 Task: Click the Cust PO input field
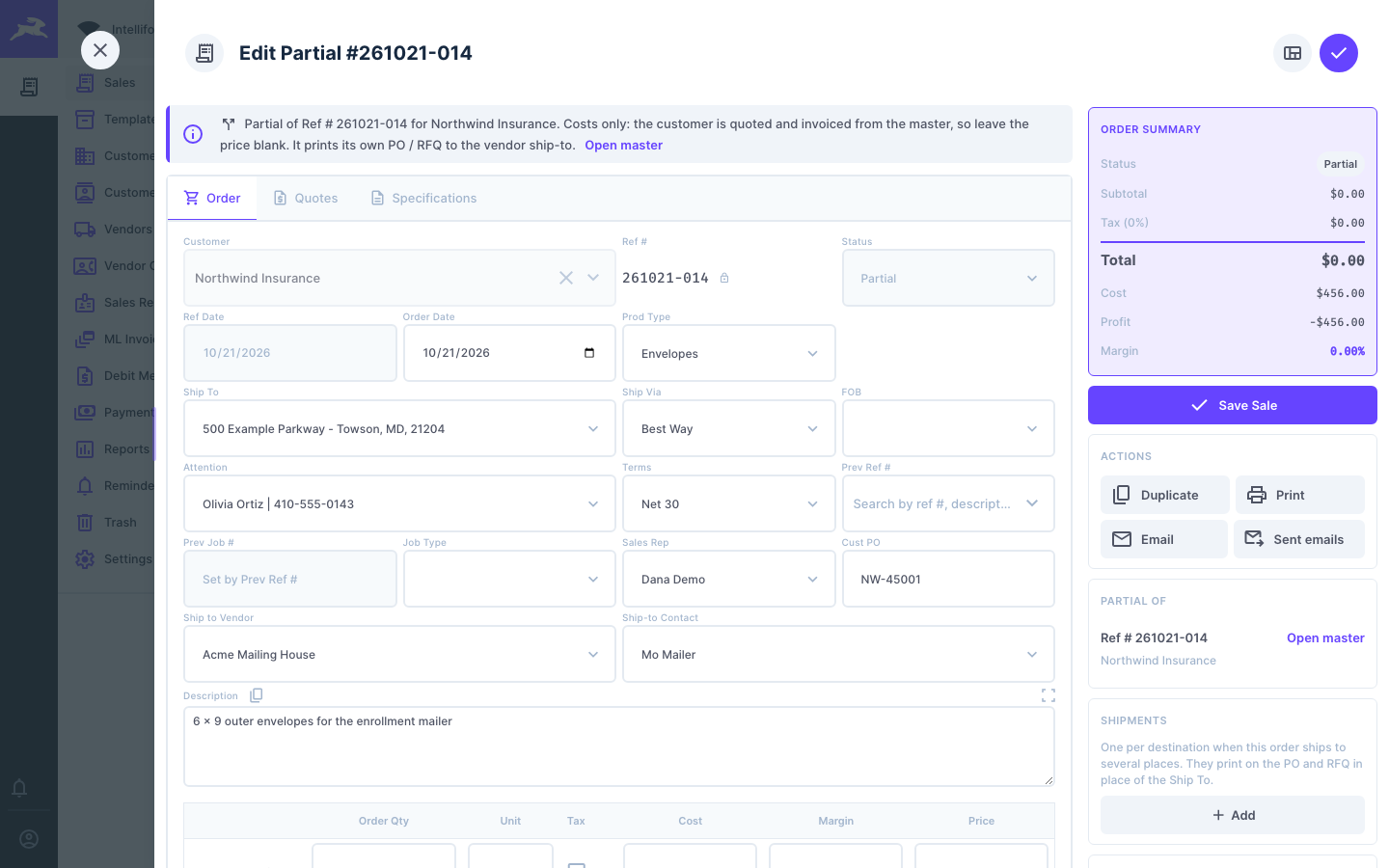tap(948, 579)
